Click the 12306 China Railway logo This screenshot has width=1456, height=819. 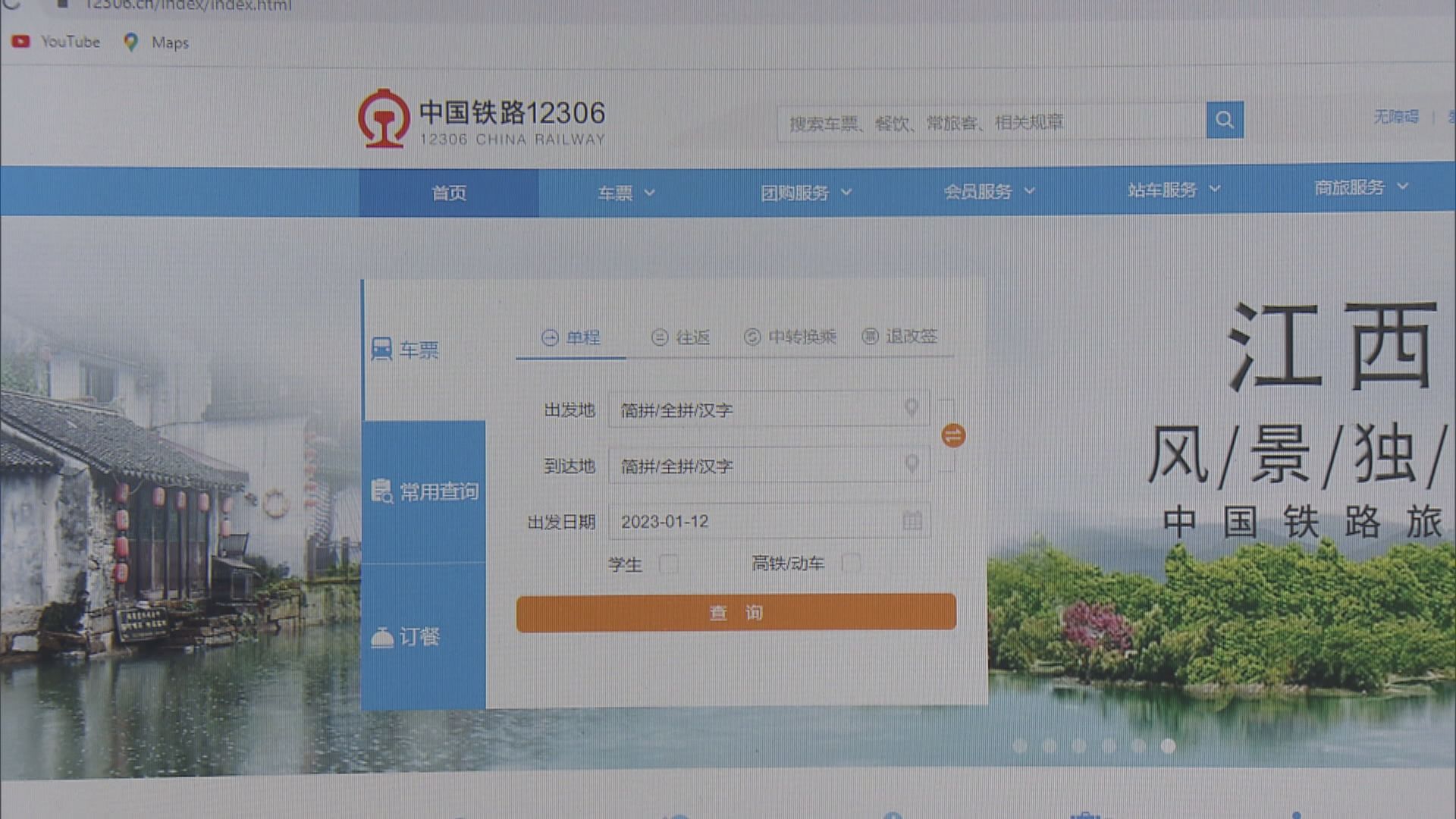(x=482, y=118)
